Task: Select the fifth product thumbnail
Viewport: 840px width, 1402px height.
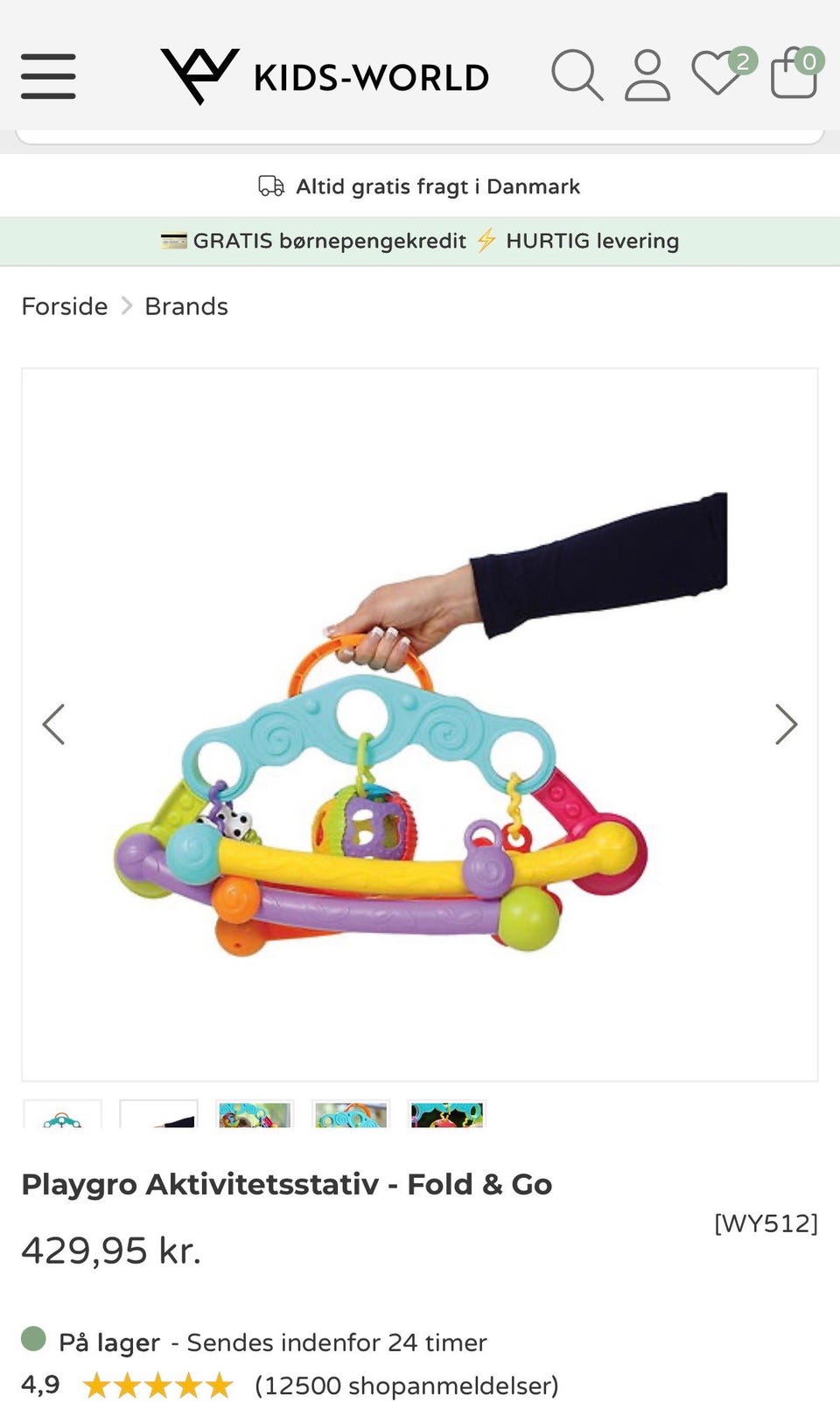Action: click(447, 1113)
